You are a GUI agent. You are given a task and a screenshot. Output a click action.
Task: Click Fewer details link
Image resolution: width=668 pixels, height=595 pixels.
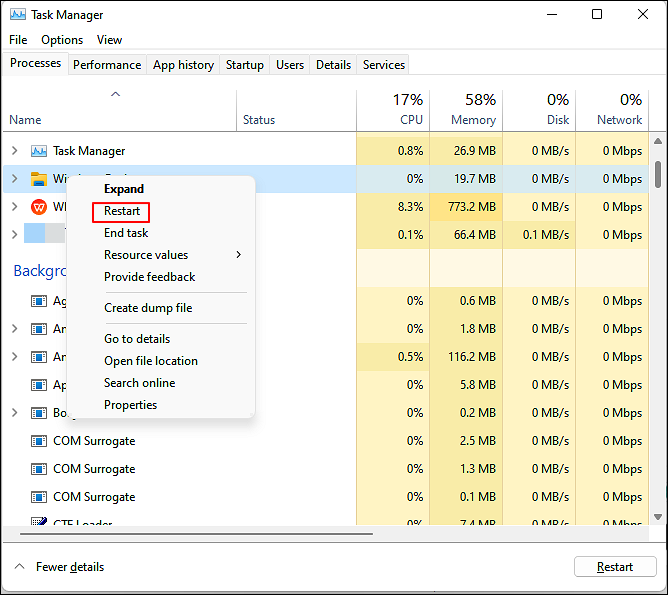(x=70, y=567)
